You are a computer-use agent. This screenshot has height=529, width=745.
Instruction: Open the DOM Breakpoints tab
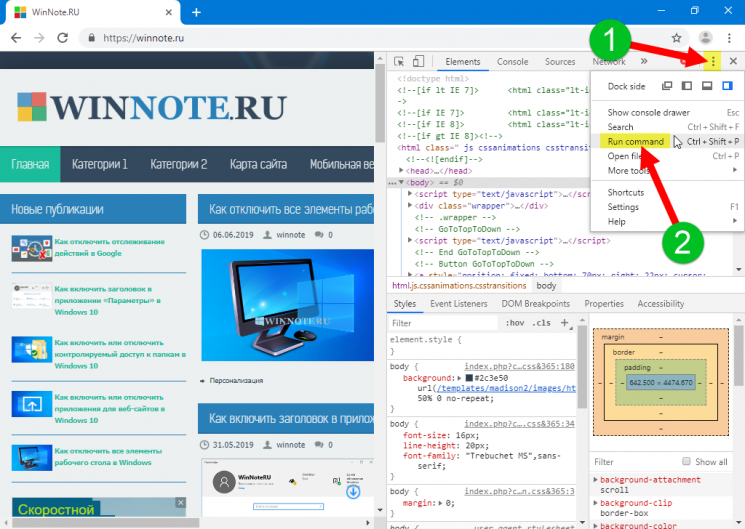click(535, 304)
